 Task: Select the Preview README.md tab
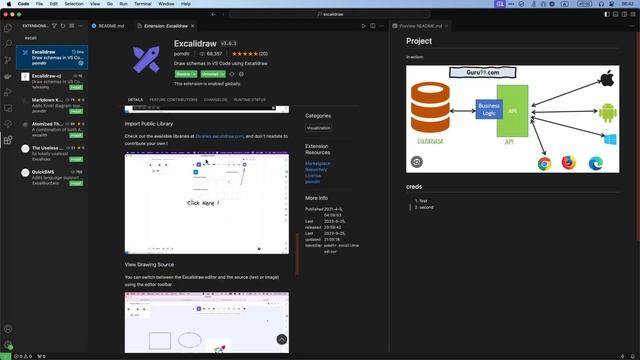420,26
